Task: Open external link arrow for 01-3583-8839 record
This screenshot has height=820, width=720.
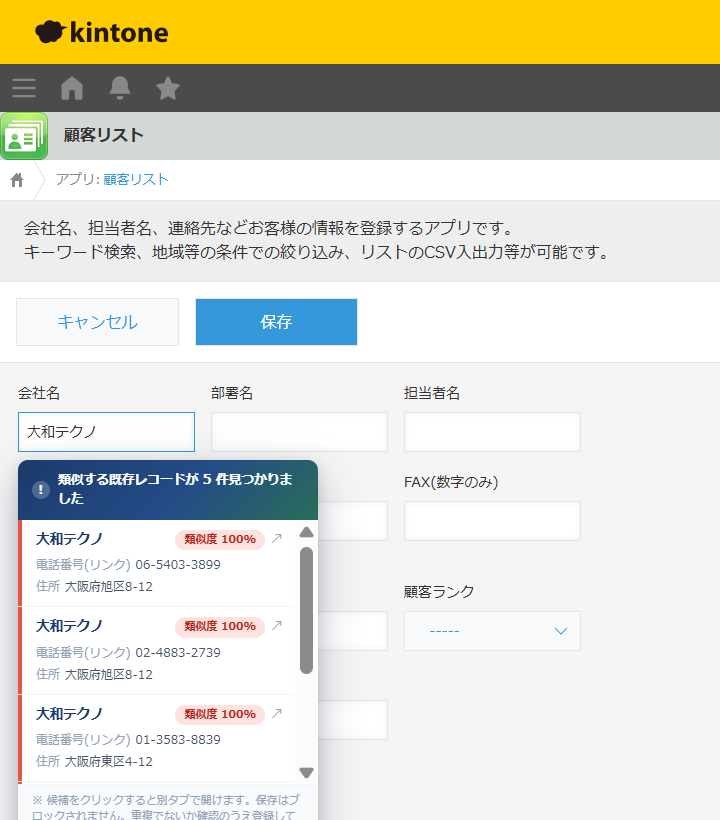Action: coord(277,713)
